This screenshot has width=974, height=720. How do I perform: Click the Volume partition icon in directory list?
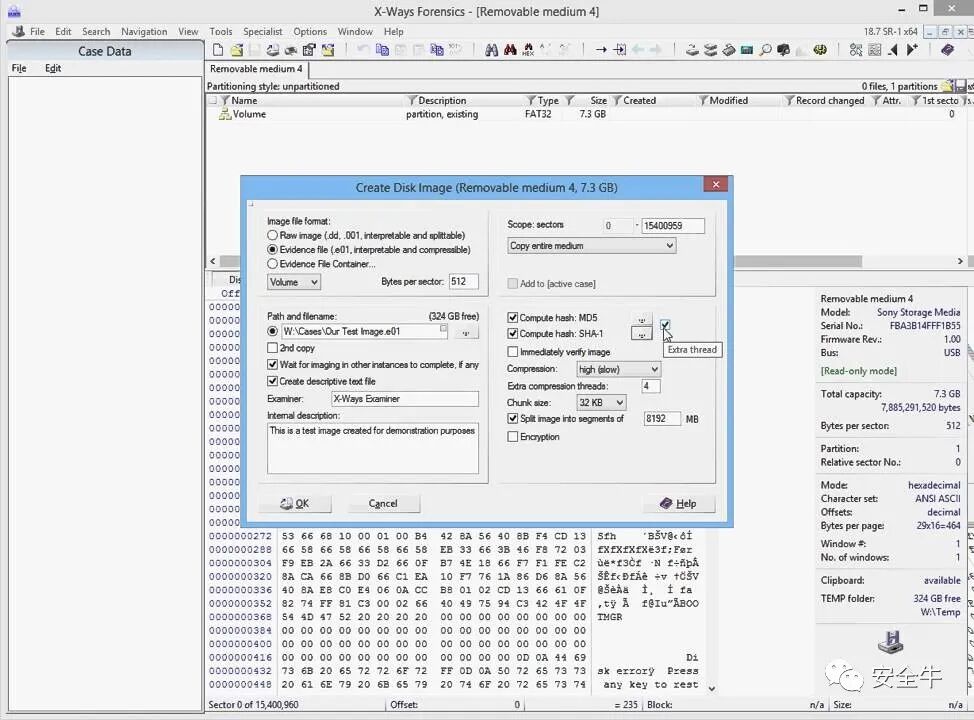click(225, 114)
